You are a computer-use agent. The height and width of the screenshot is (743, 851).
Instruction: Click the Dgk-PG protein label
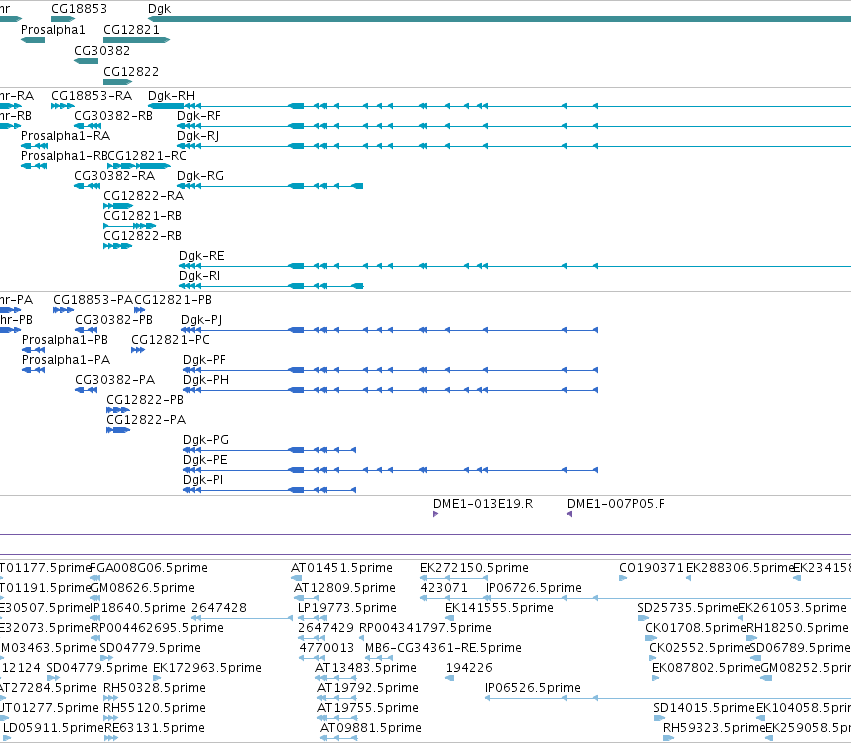(x=206, y=440)
